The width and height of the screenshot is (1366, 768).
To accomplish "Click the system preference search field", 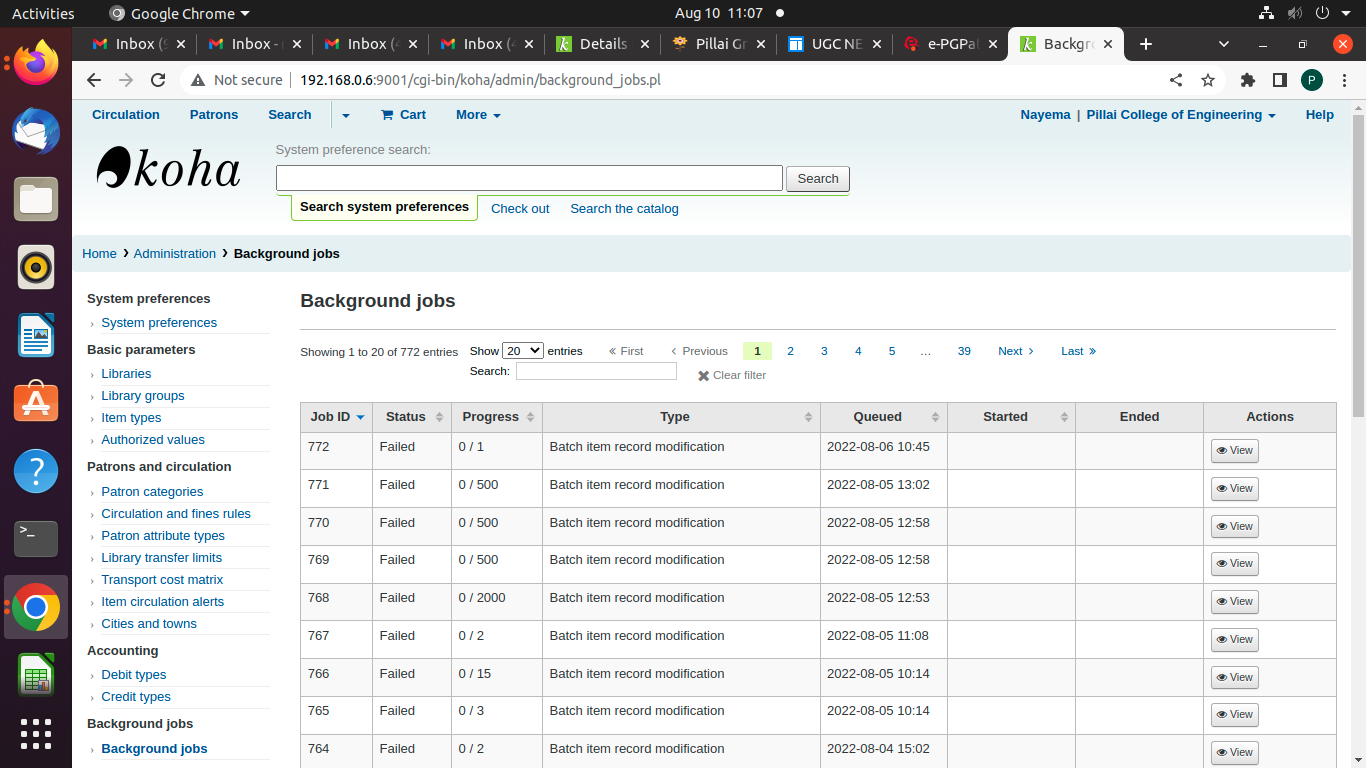I will [529, 179].
